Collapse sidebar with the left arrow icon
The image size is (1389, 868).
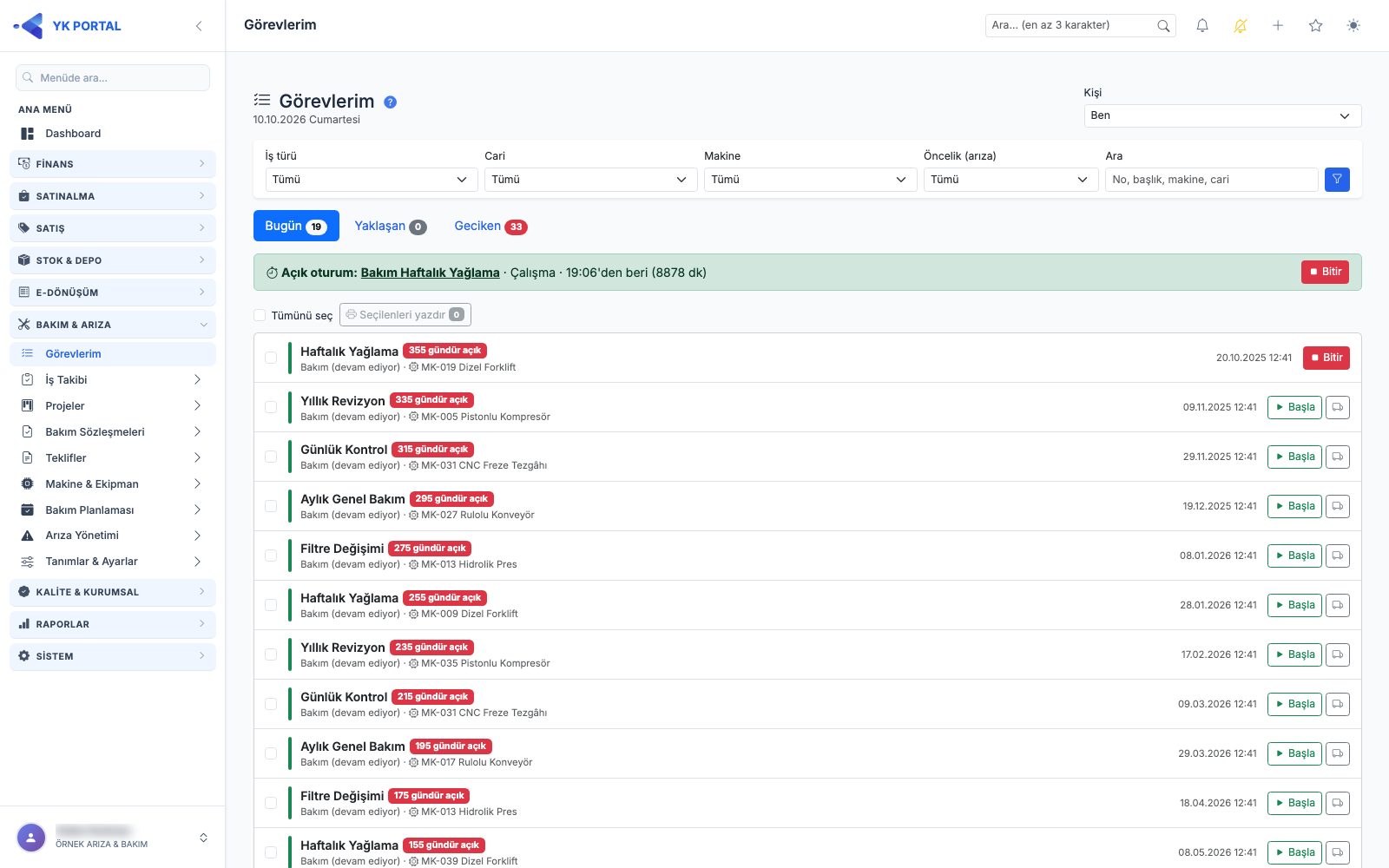pyautogui.click(x=199, y=26)
